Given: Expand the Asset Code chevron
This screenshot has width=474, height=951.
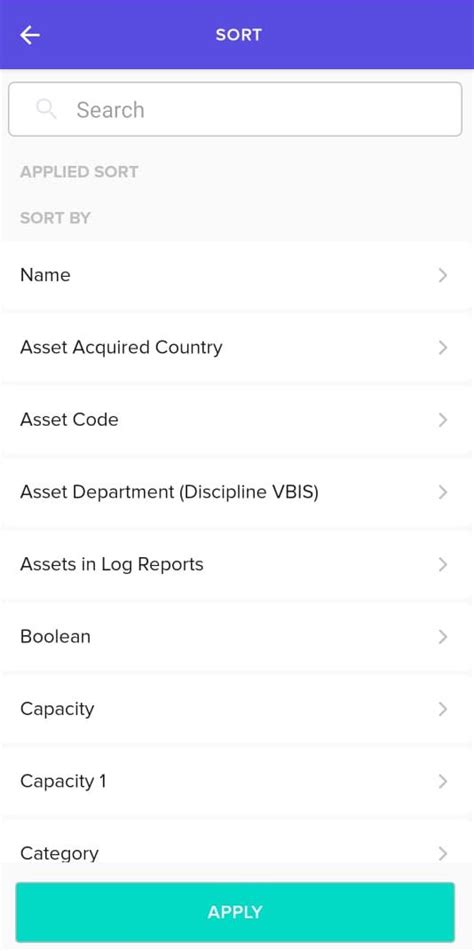Looking at the screenshot, I should coord(442,420).
